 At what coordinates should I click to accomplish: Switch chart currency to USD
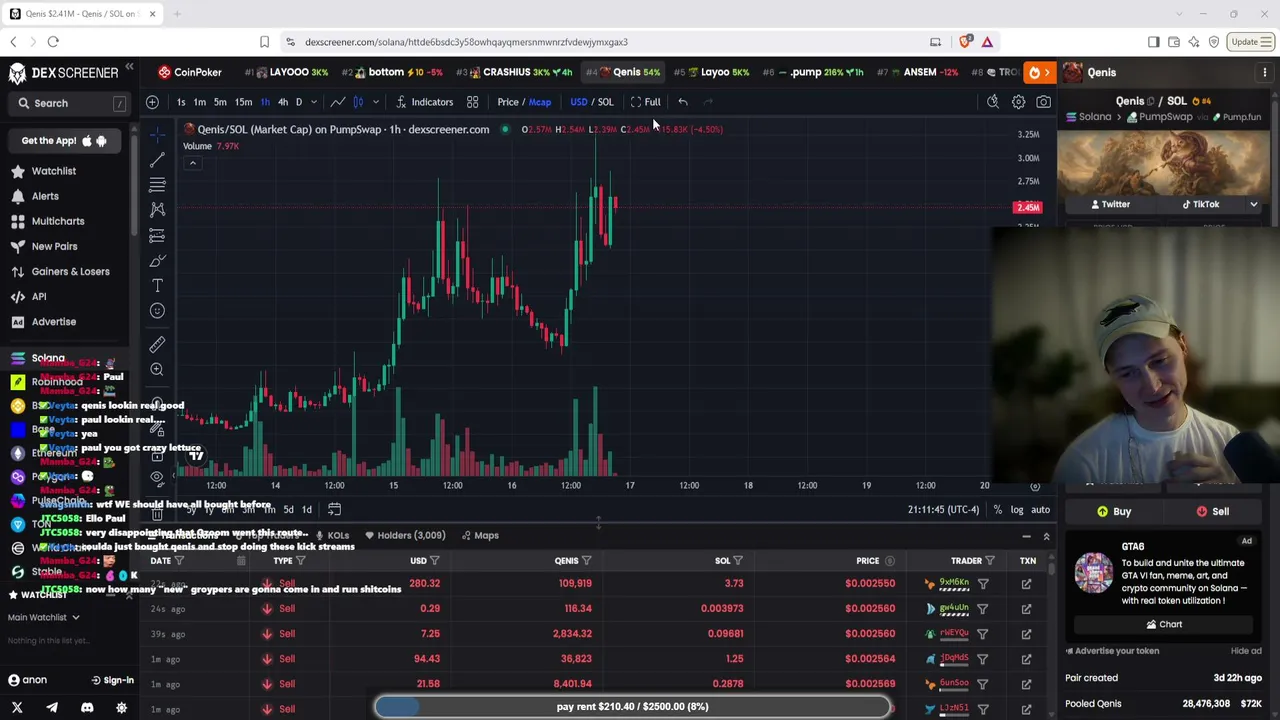579,102
